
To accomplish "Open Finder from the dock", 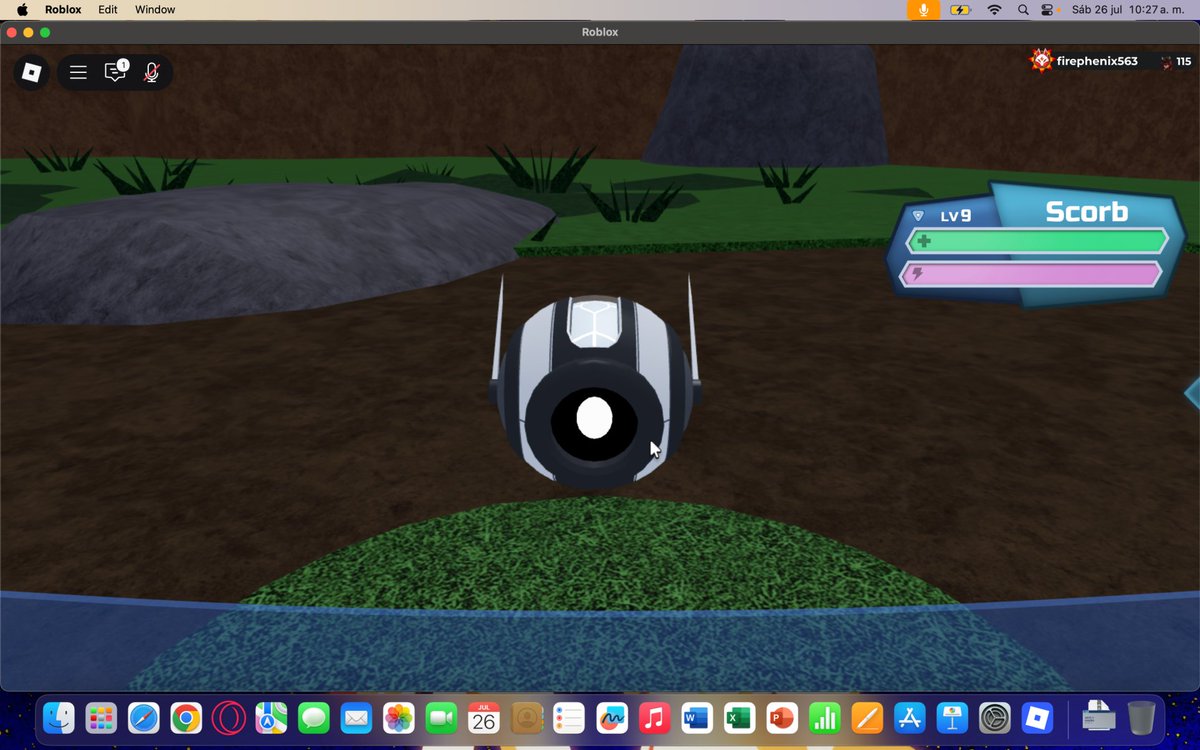I will click(59, 718).
